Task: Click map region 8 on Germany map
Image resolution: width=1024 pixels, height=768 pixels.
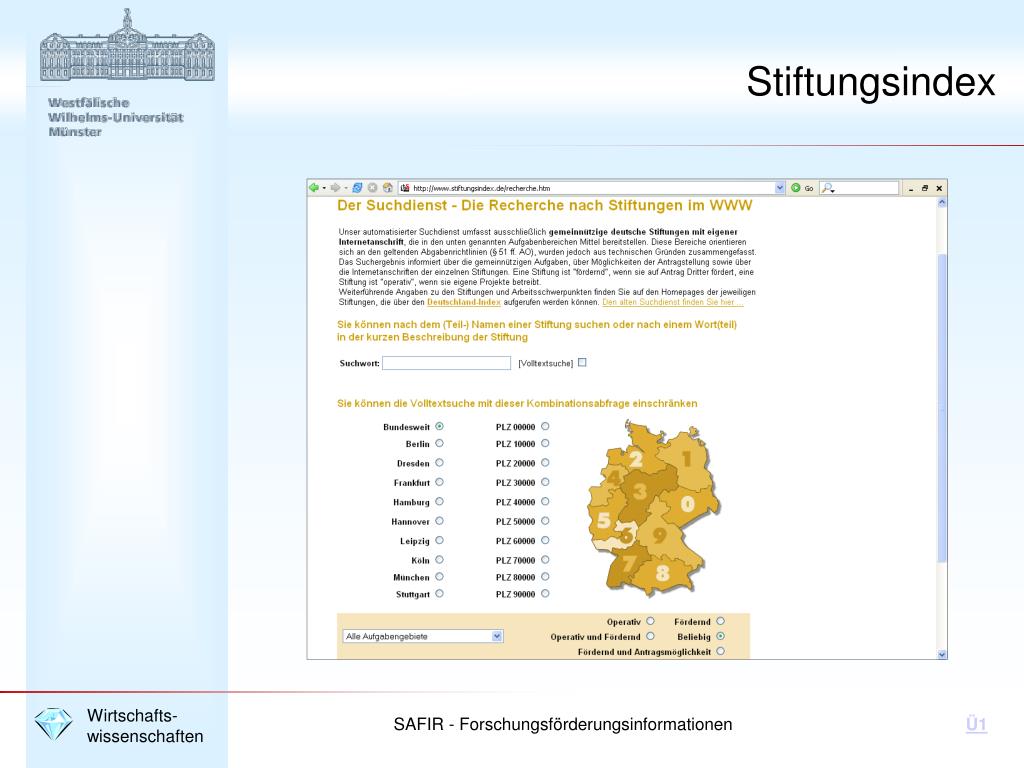Action: tap(663, 573)
